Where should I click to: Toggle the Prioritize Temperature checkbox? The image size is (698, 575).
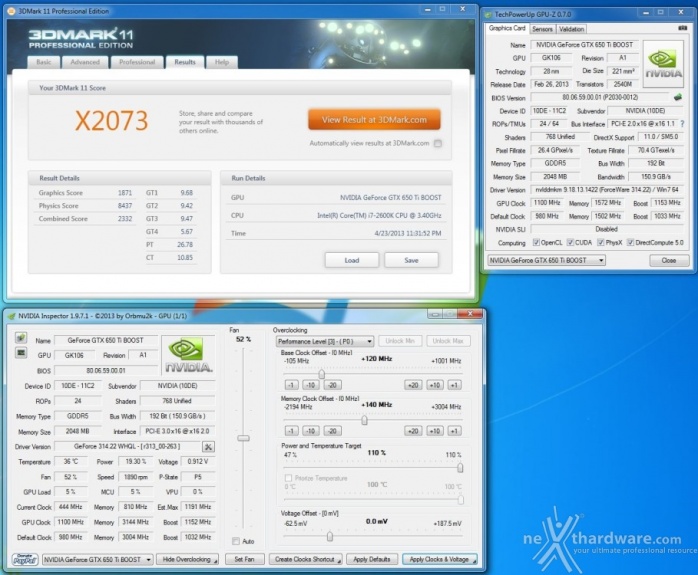(x=288, y=478)
